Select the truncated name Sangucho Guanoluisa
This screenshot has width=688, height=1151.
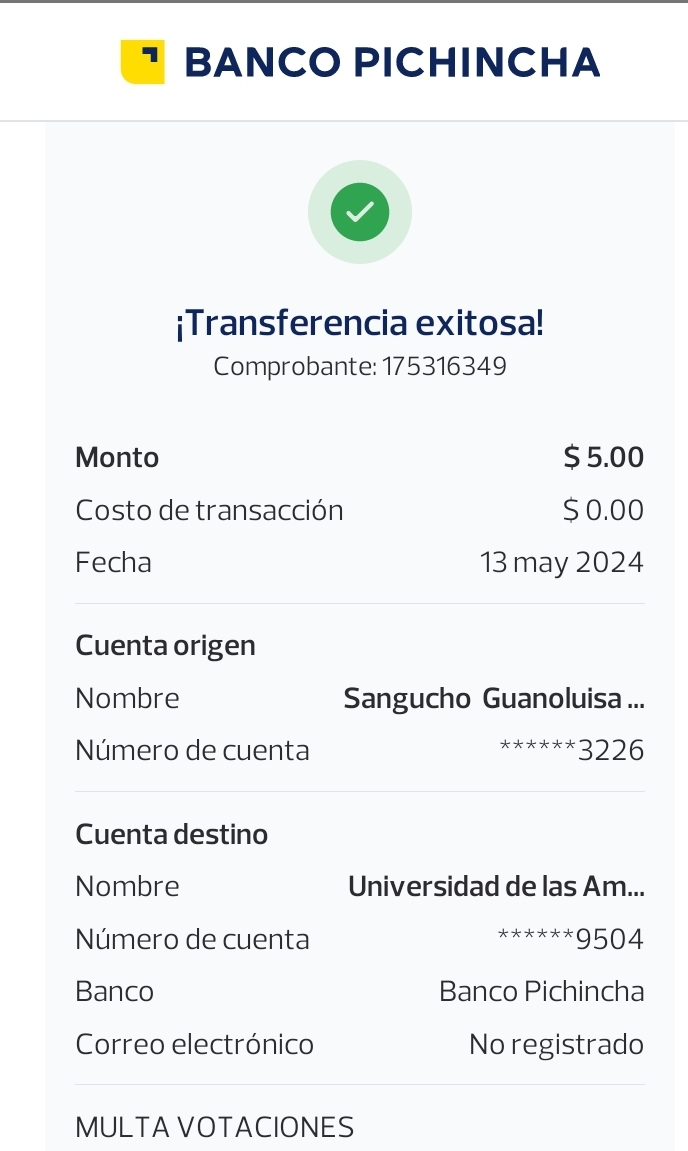(494, 698)
